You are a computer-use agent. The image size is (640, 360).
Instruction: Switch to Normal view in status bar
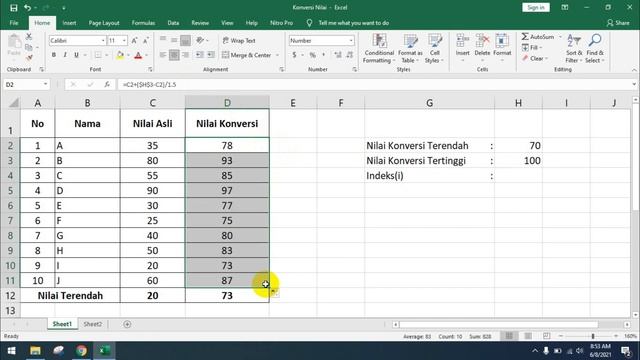click(509, 336)
